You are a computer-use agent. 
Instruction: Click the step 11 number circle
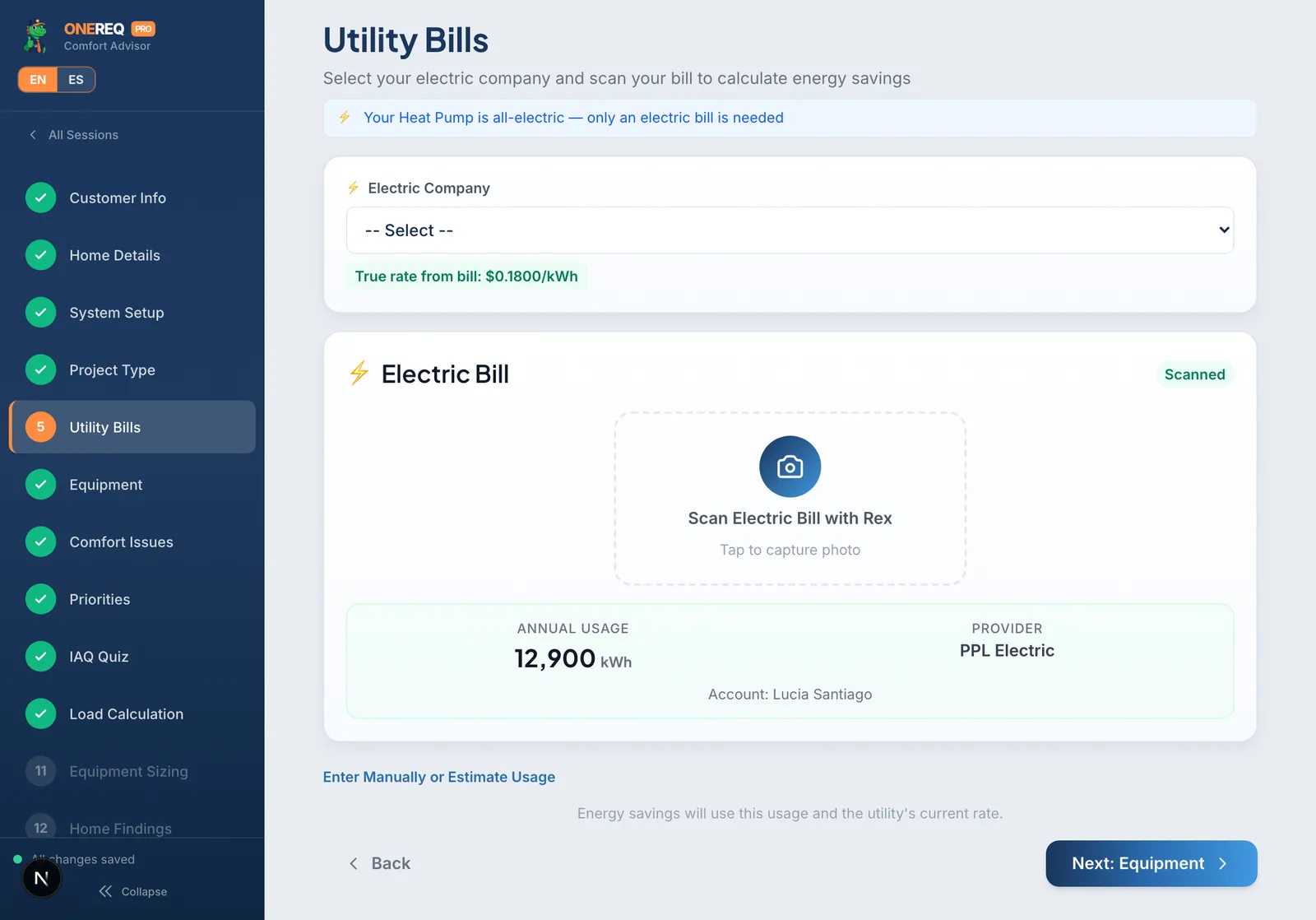[40, 771]
